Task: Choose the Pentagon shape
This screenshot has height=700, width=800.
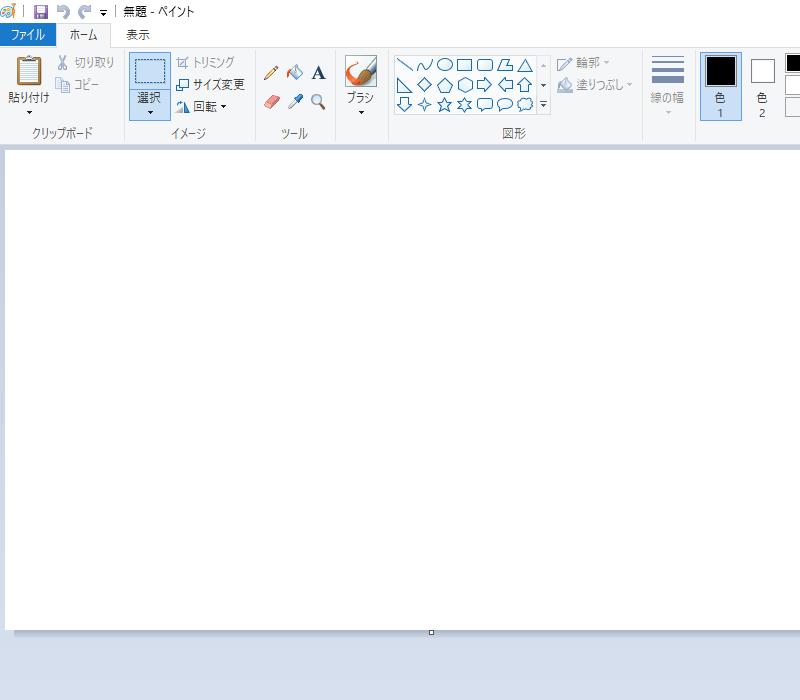Action: (445, 85)
